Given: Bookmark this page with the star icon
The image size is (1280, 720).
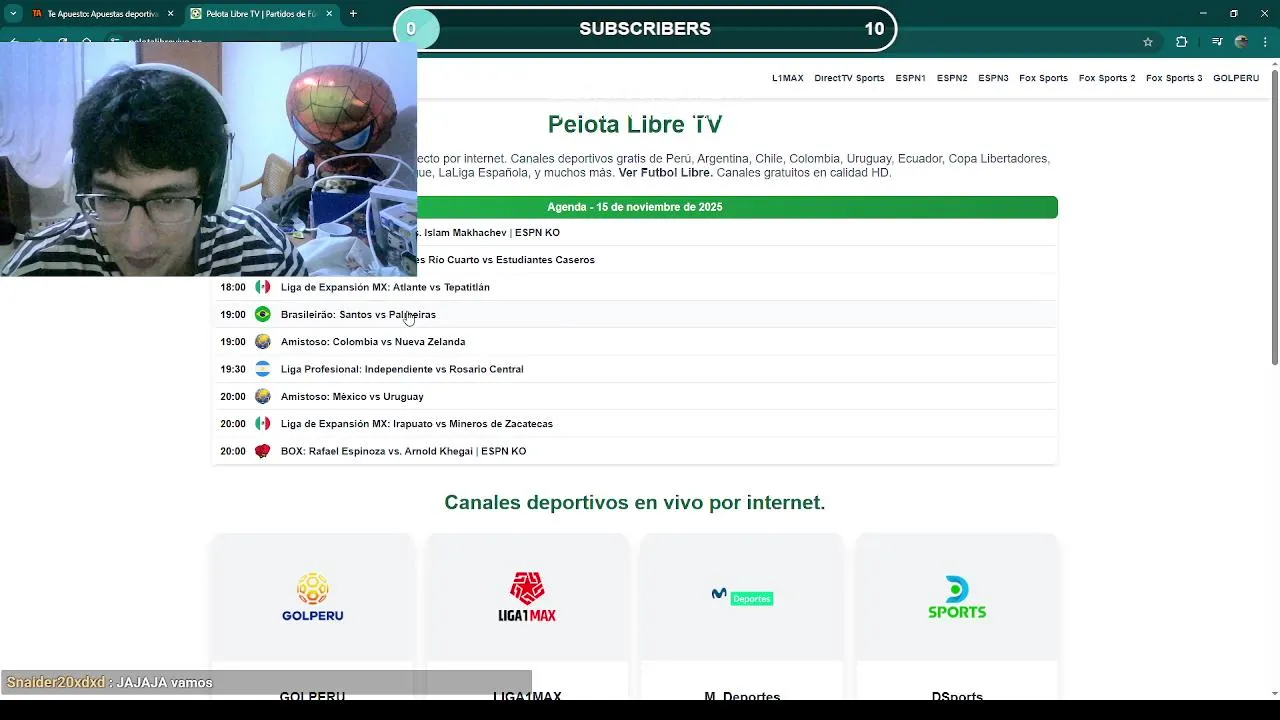Looking at the screenshot, I should [x=1148, y=42].
